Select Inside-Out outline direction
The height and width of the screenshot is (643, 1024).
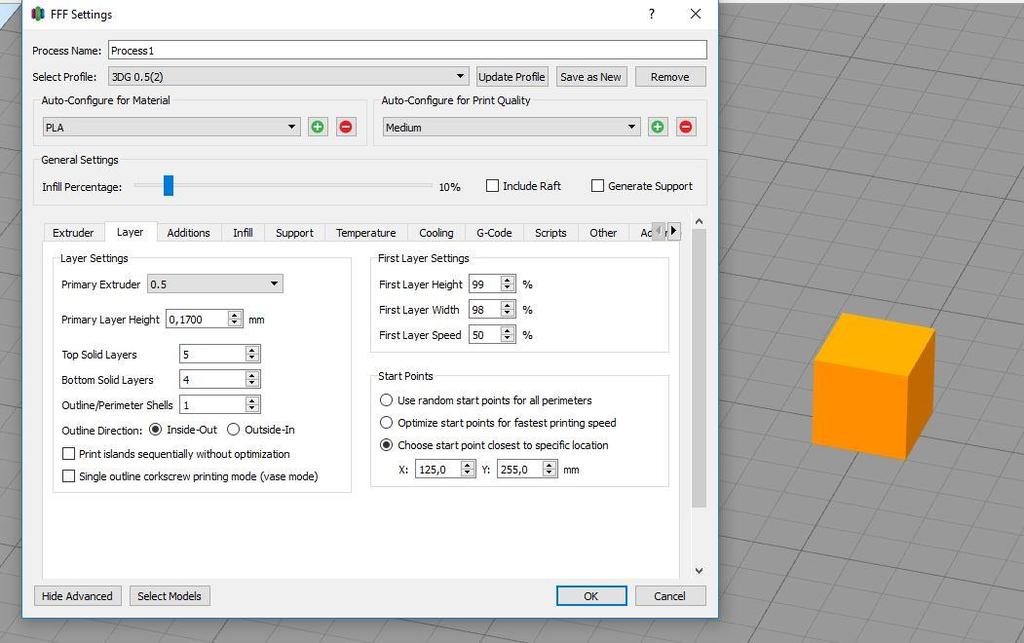coord(155,430)
